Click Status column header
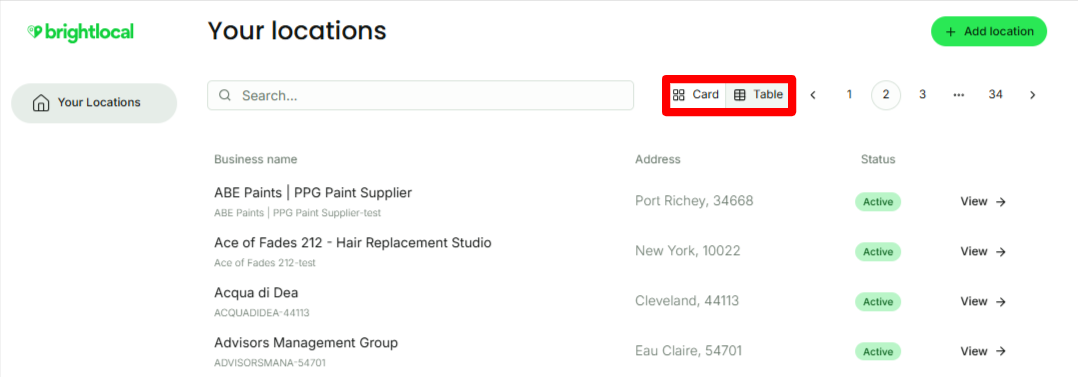The width and height of the screenshot is (1078, 377). coord(878,160)
